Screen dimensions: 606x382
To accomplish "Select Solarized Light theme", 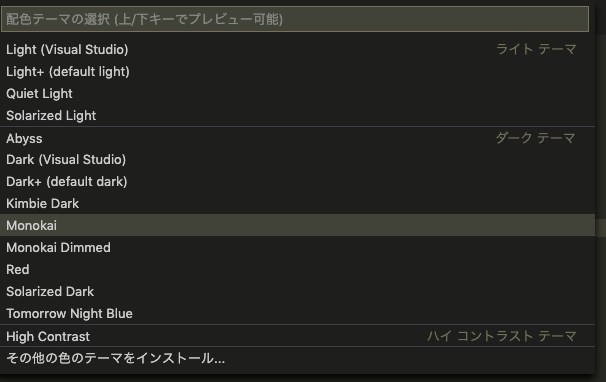I will (x=297, y=116).
